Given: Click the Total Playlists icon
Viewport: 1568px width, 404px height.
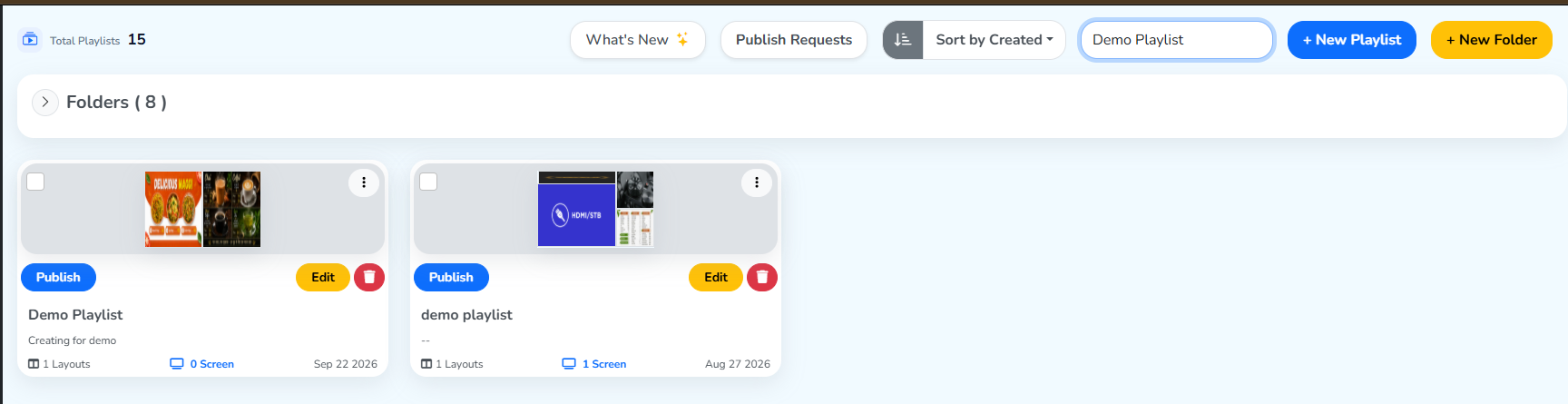Looking at the screenshot, I should click(x=30, y=39).
